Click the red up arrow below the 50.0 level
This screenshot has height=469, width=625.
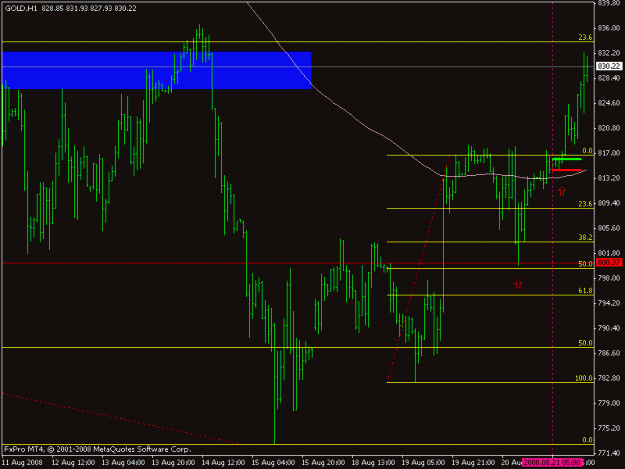pyautogui.click(x=518, y=284)
